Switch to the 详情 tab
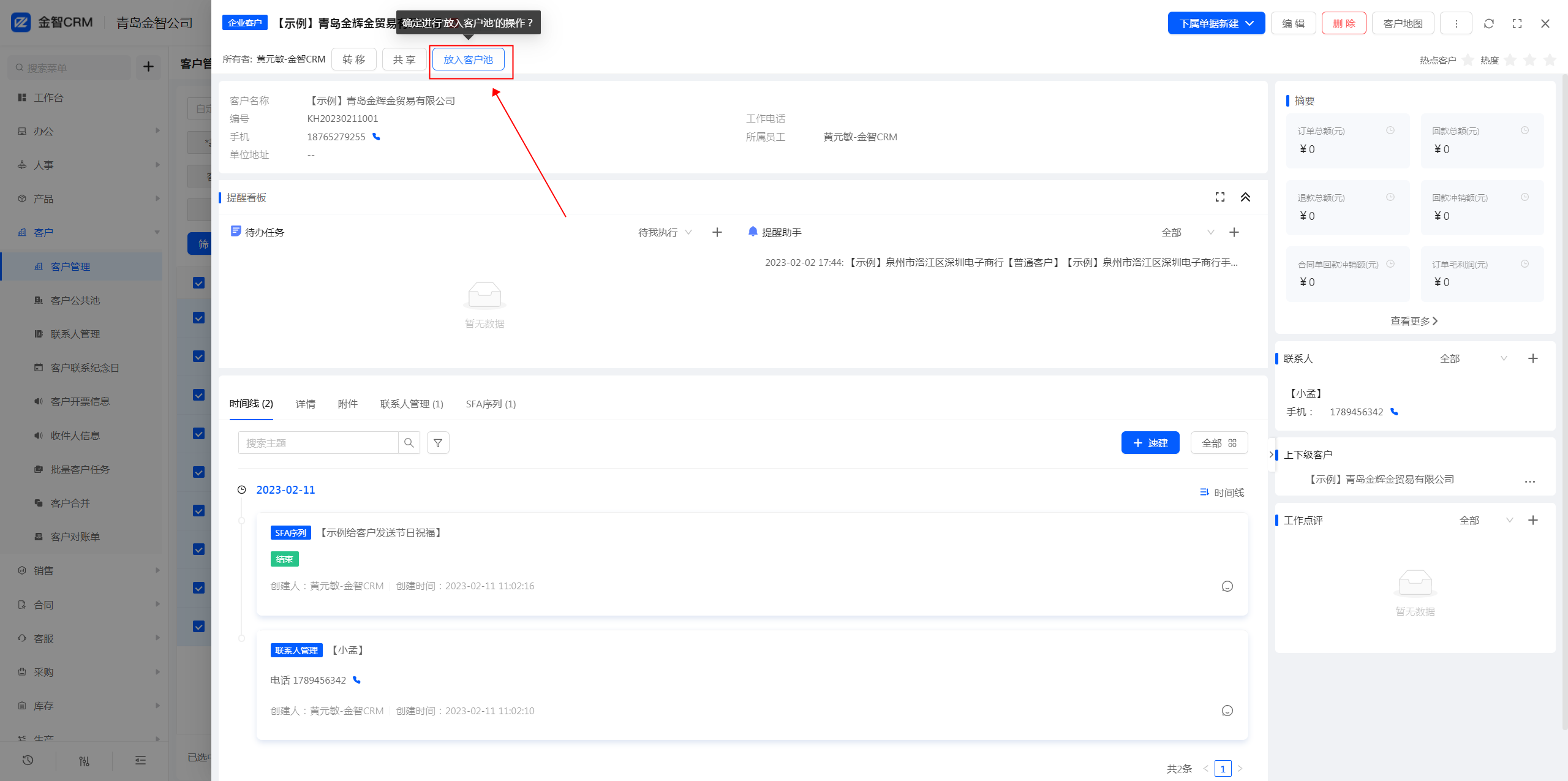This screenshot has height=781, width=1568. [x=306, y=404]
